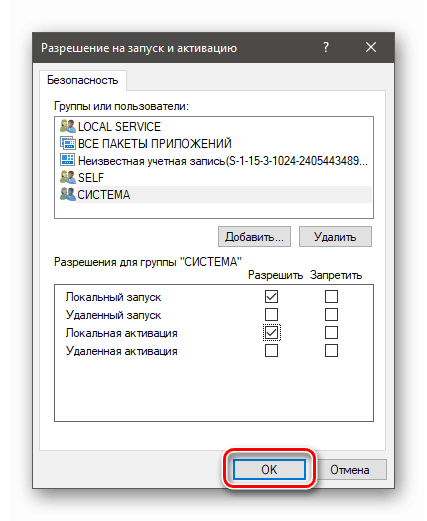Click the SELF user icon
427x521 pixels.
point(68,177)
